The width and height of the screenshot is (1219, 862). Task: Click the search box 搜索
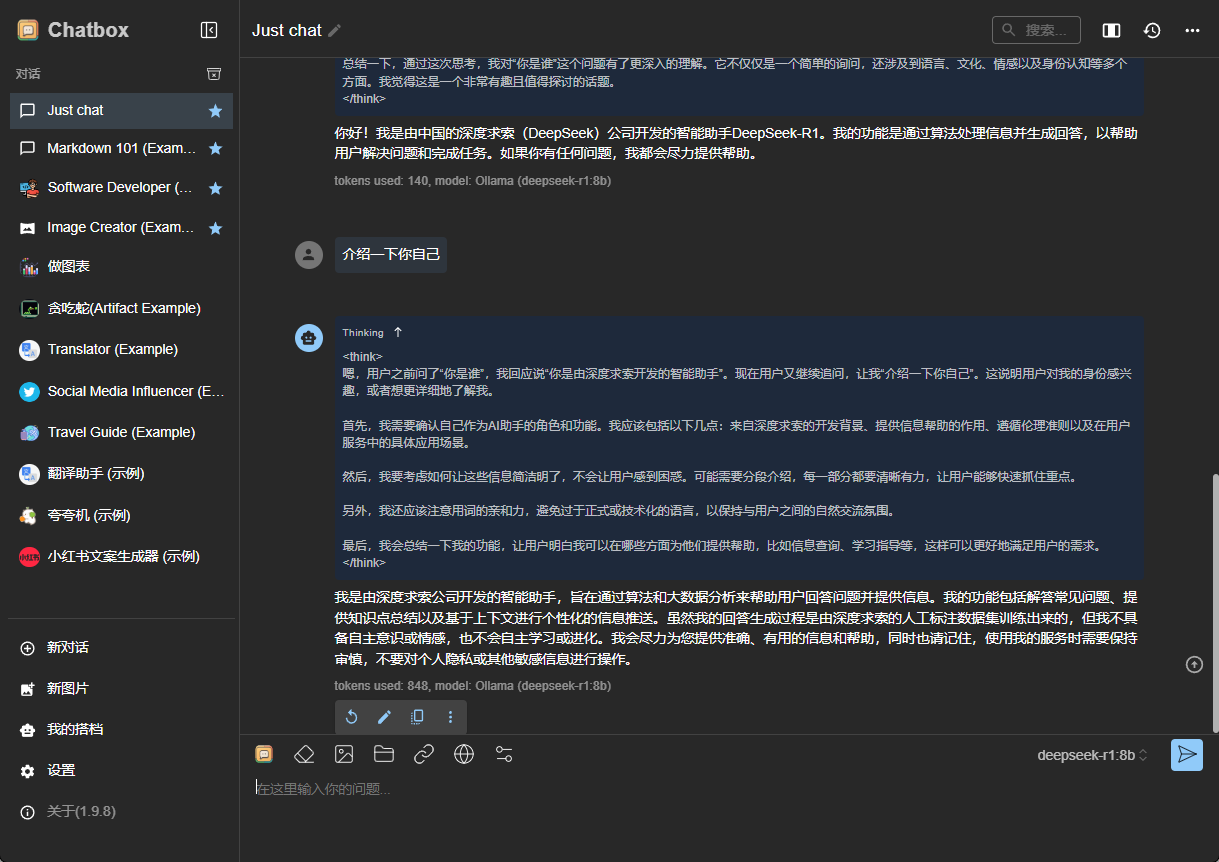pyautogui.click(x=1036, y=30)
